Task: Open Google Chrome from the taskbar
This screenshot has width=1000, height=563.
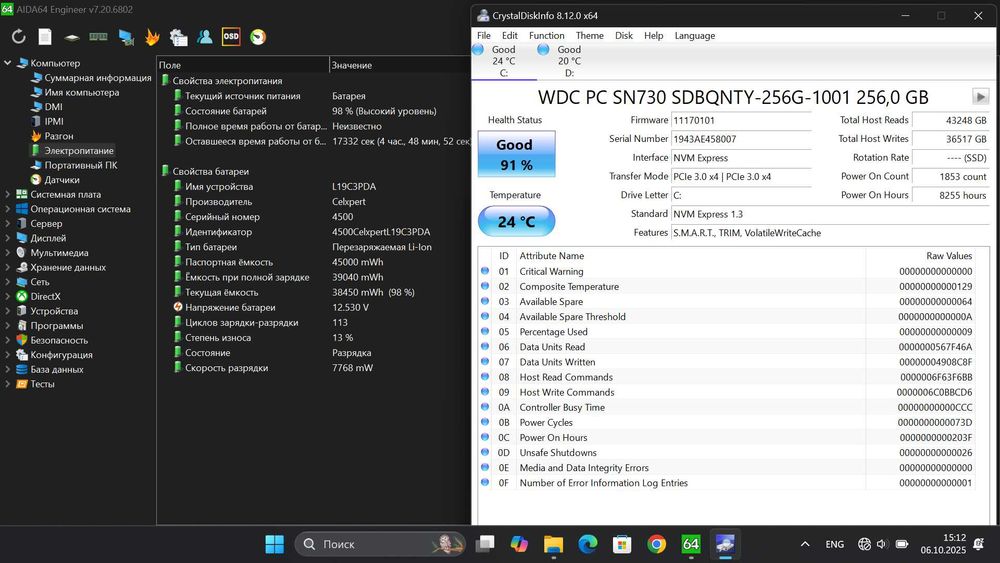Action: (x=656, y=544)
